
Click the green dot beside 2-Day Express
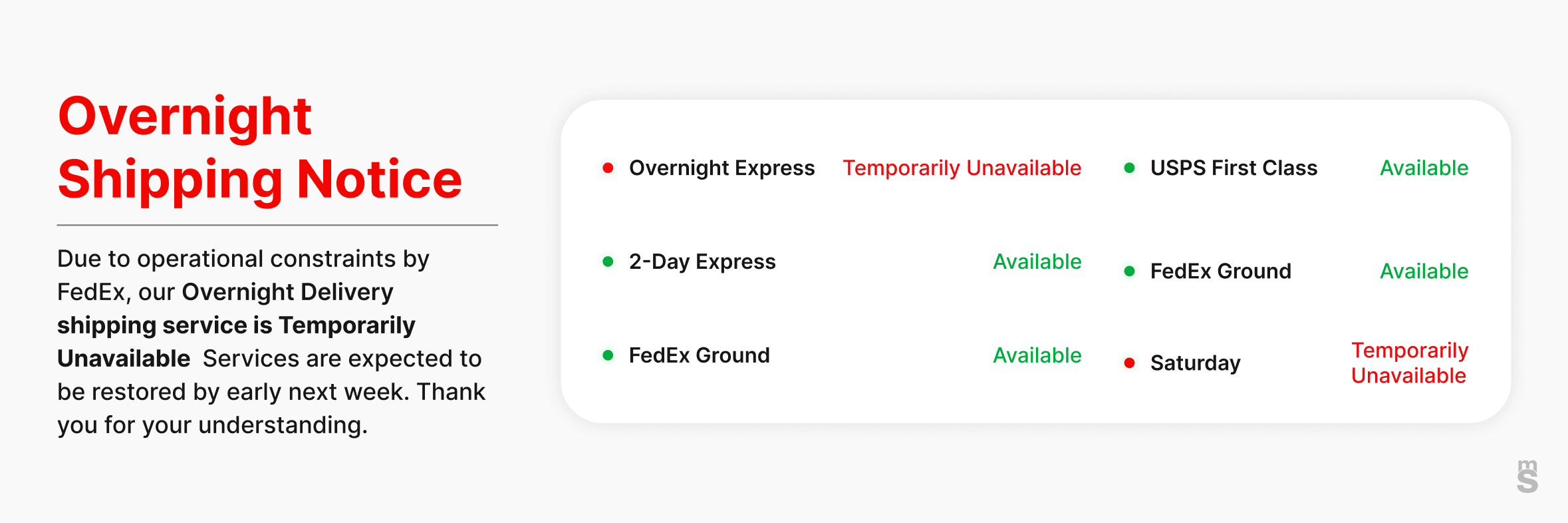608,261
